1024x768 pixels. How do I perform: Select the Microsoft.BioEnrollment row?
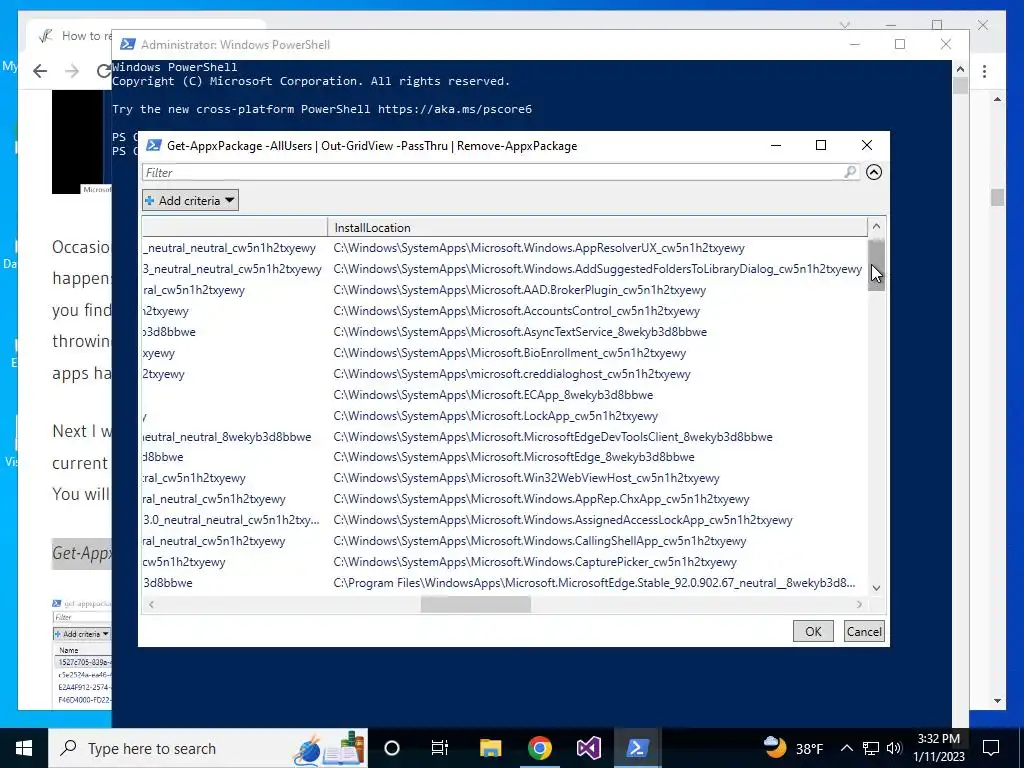click(x=505, y=353)
